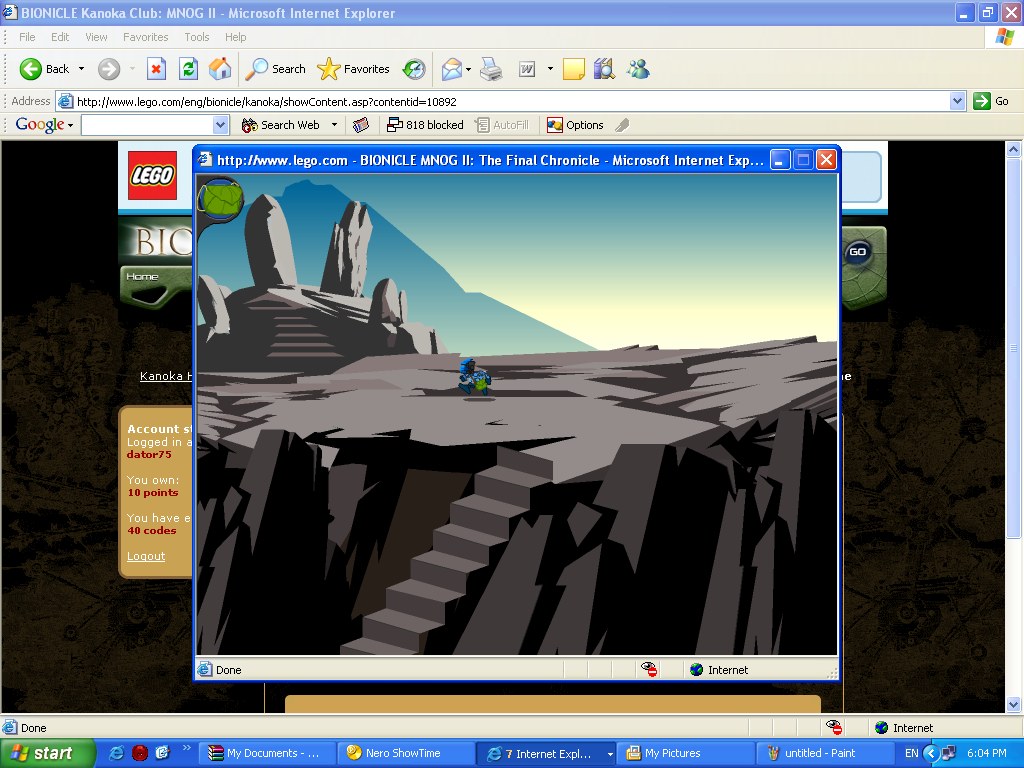This screenshot has height=768, width=1024.
Task: Open the Help menu
Action: tap(236, 37)
